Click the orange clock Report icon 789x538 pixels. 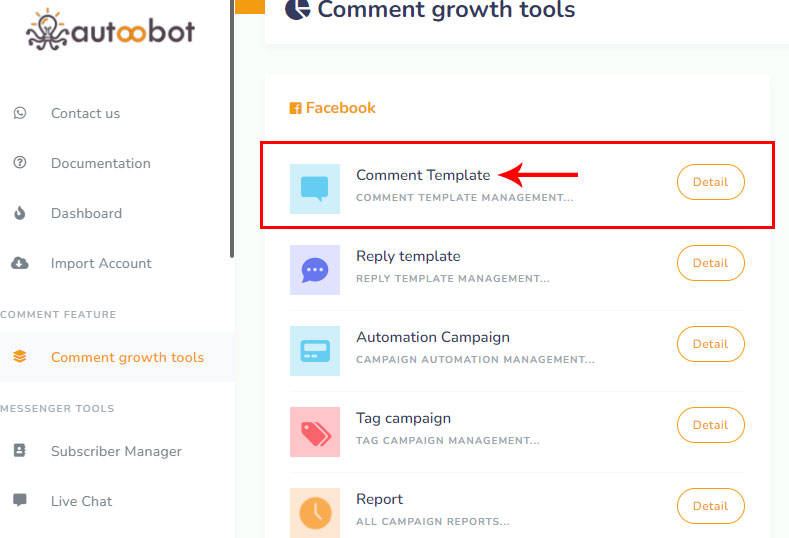click(x=315, y=512)
